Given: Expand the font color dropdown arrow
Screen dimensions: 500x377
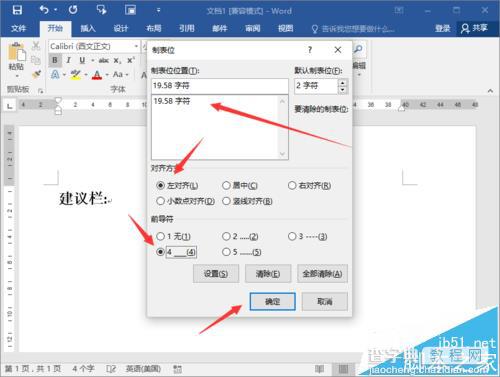Looking at the screenshot, I should [107, 75].
